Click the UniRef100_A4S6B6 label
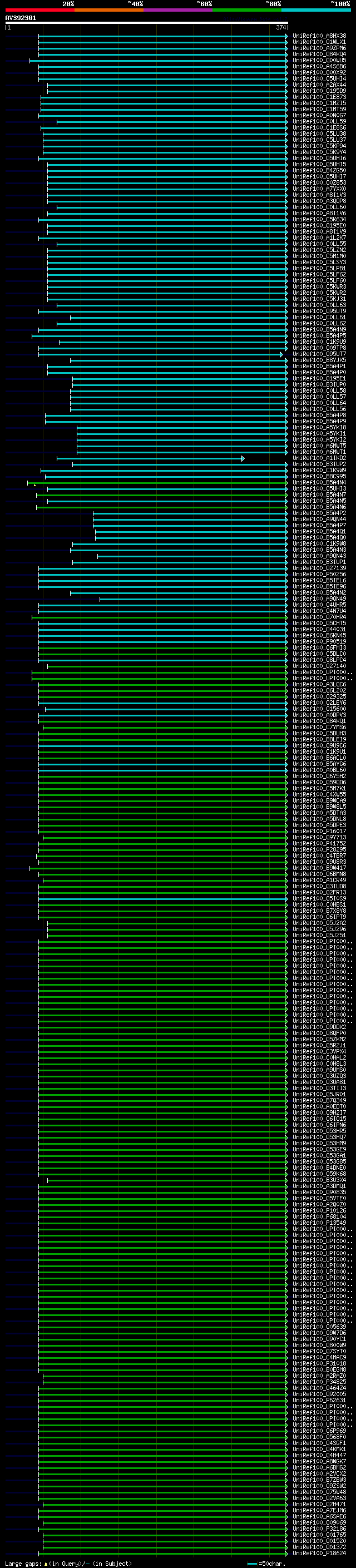 click(x=319, y=66)
